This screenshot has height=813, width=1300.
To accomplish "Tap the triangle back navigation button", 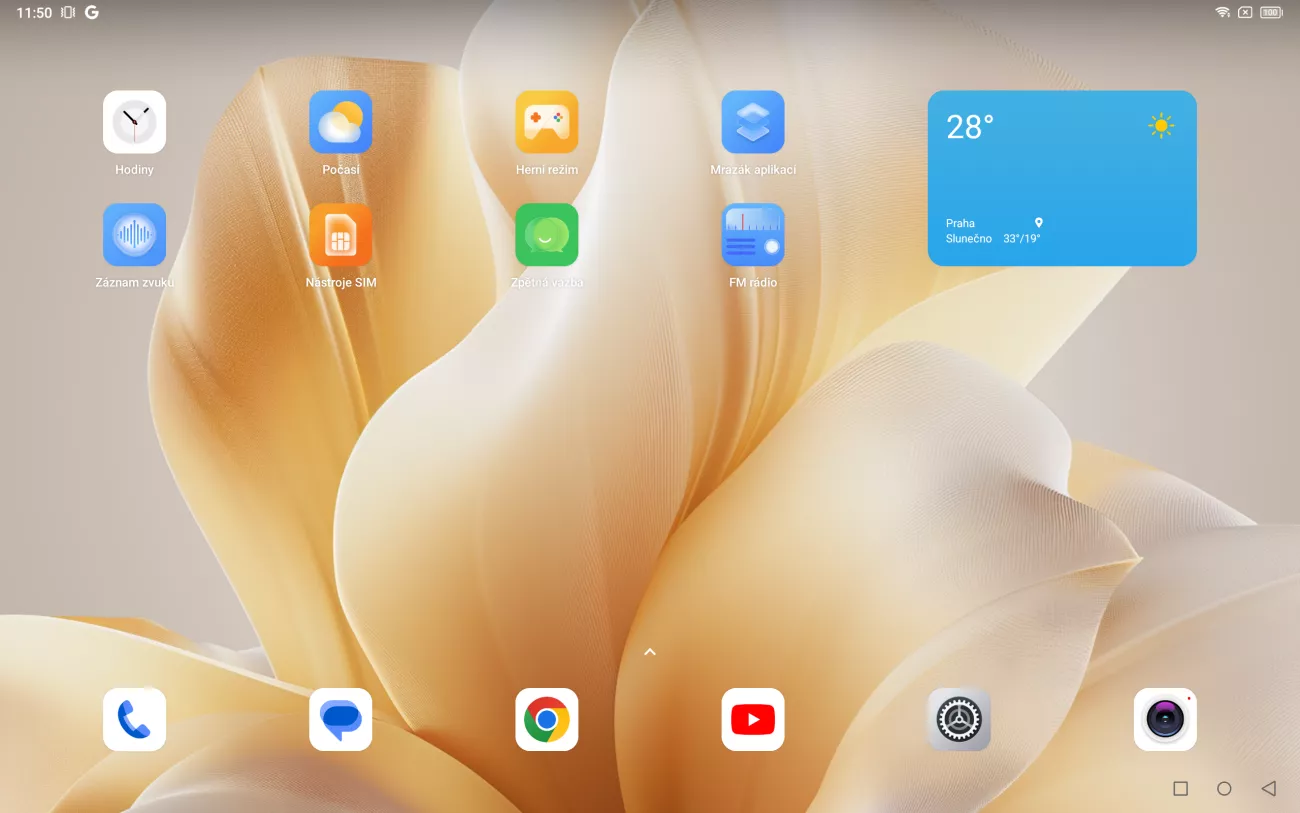I will coord(1268,789).
